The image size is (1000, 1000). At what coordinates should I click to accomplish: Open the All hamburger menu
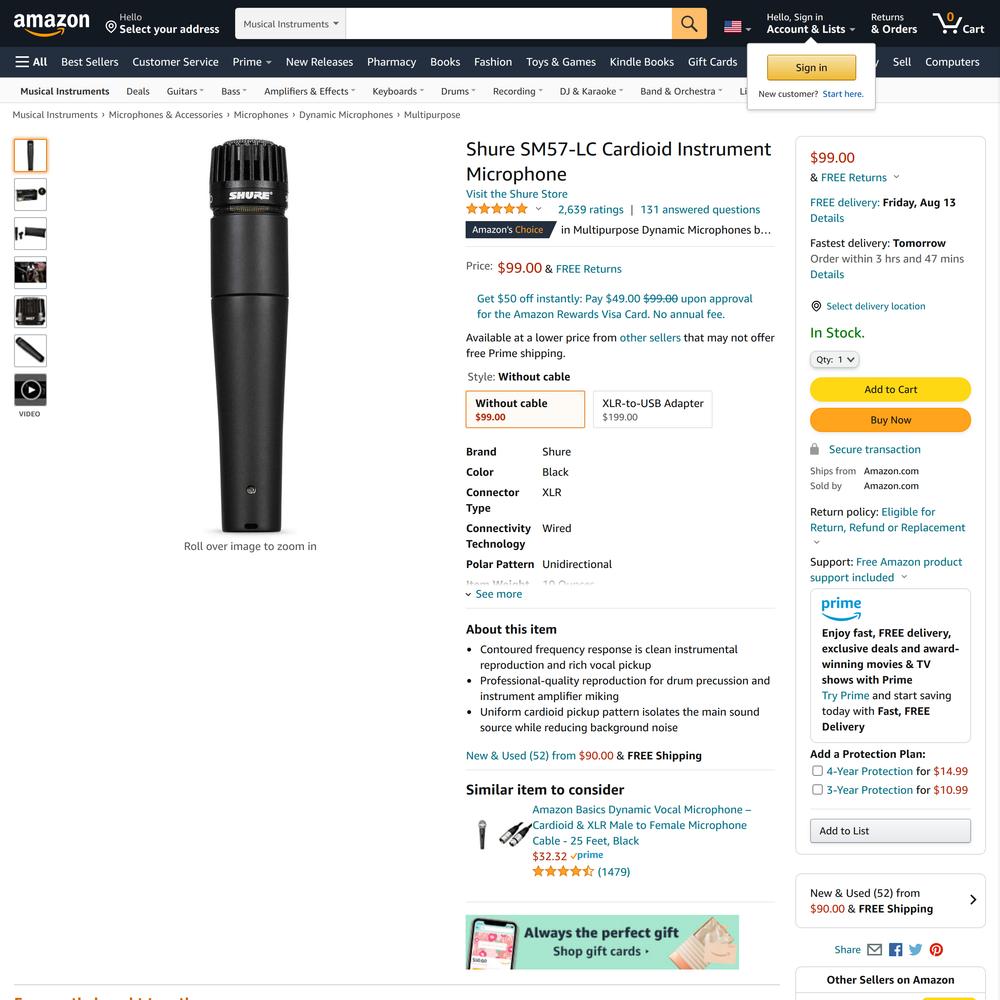click(x=31, y=62)
